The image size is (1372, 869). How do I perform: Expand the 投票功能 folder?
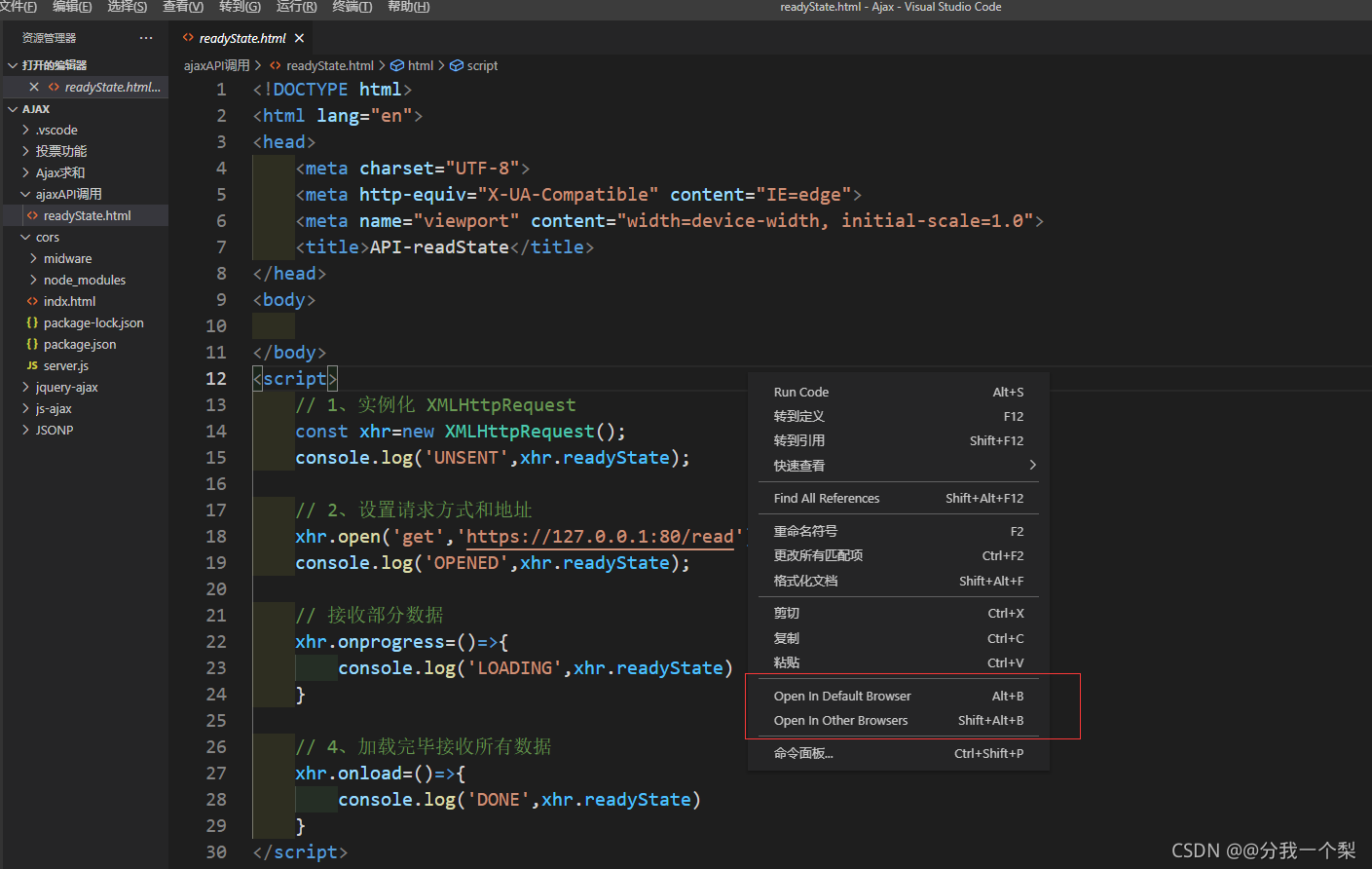pos(25,151)
